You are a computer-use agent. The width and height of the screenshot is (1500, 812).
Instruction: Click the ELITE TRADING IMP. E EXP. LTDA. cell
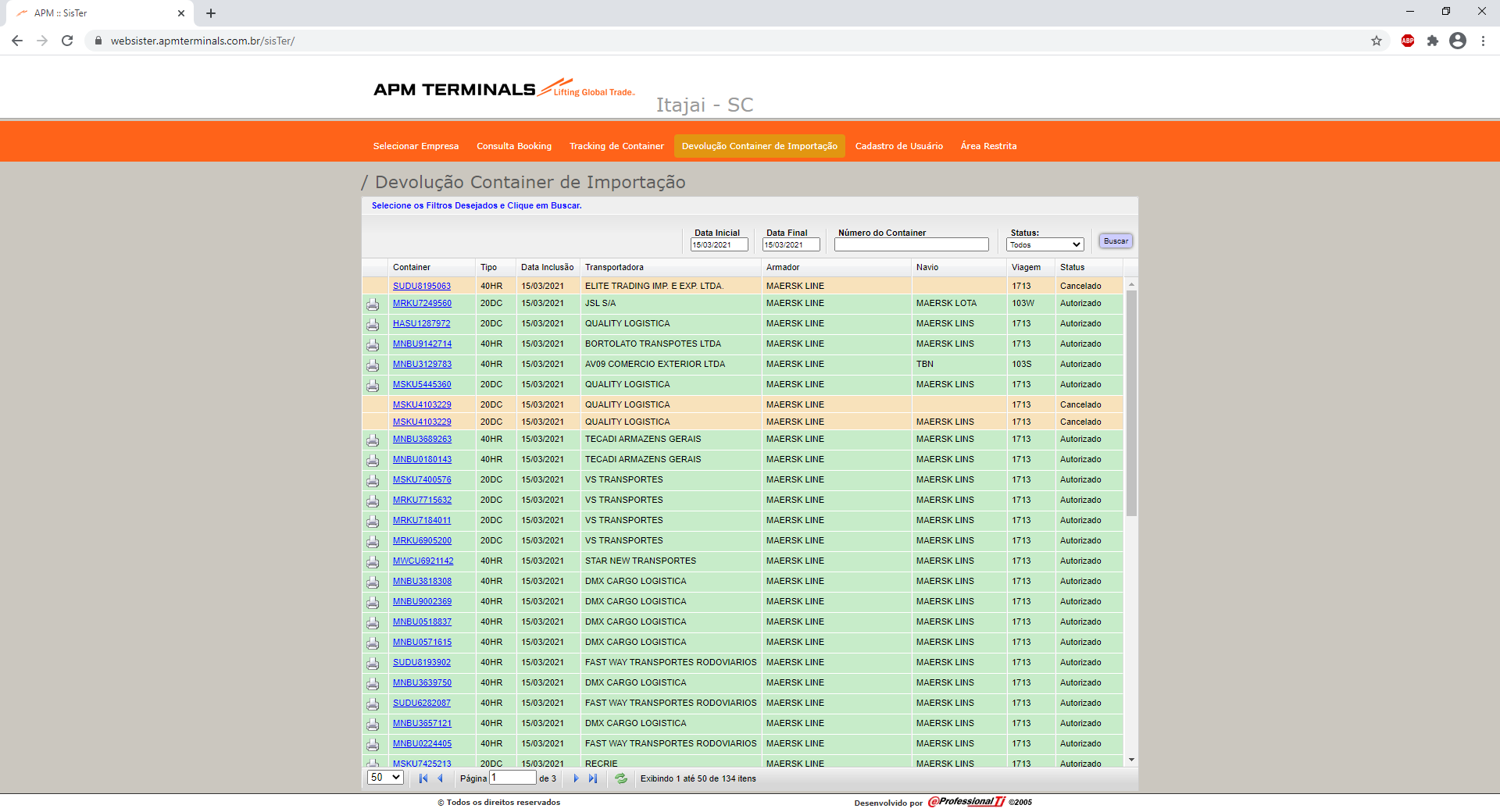(x=671, y=286)
